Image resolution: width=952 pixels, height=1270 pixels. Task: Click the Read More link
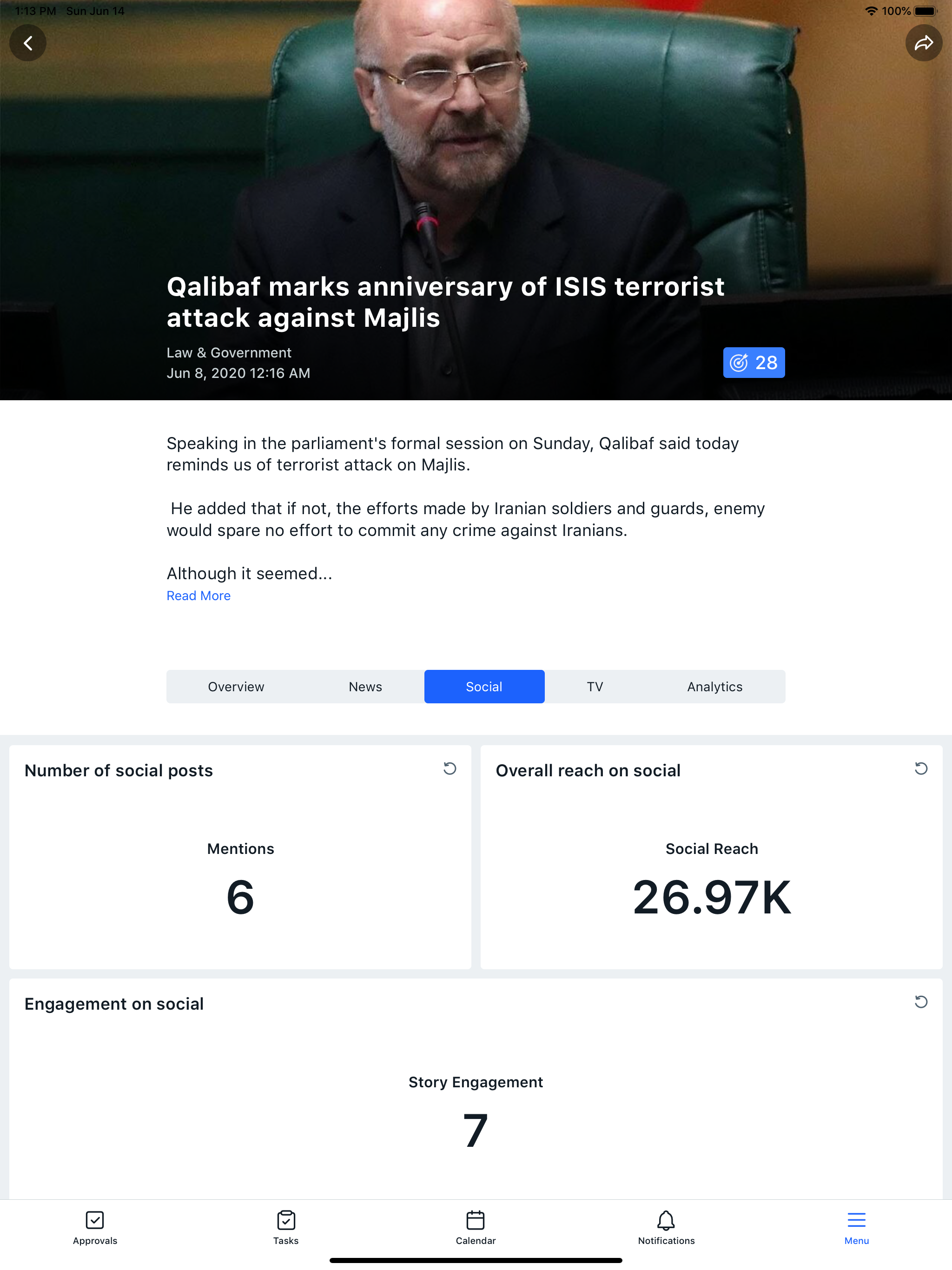tap(198, 595)
